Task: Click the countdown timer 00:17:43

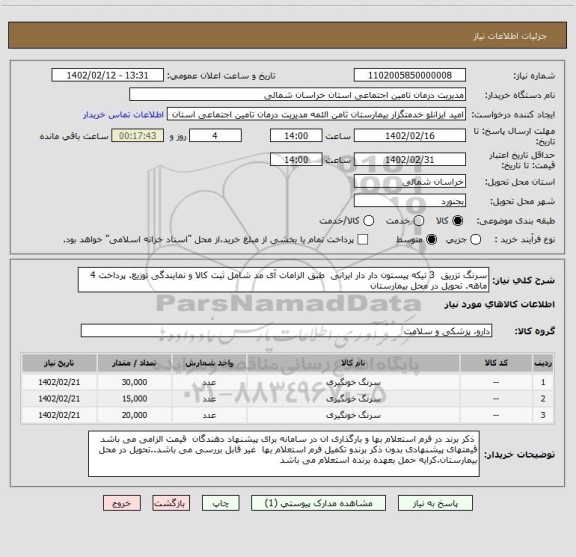Action: tap(138, 136)
